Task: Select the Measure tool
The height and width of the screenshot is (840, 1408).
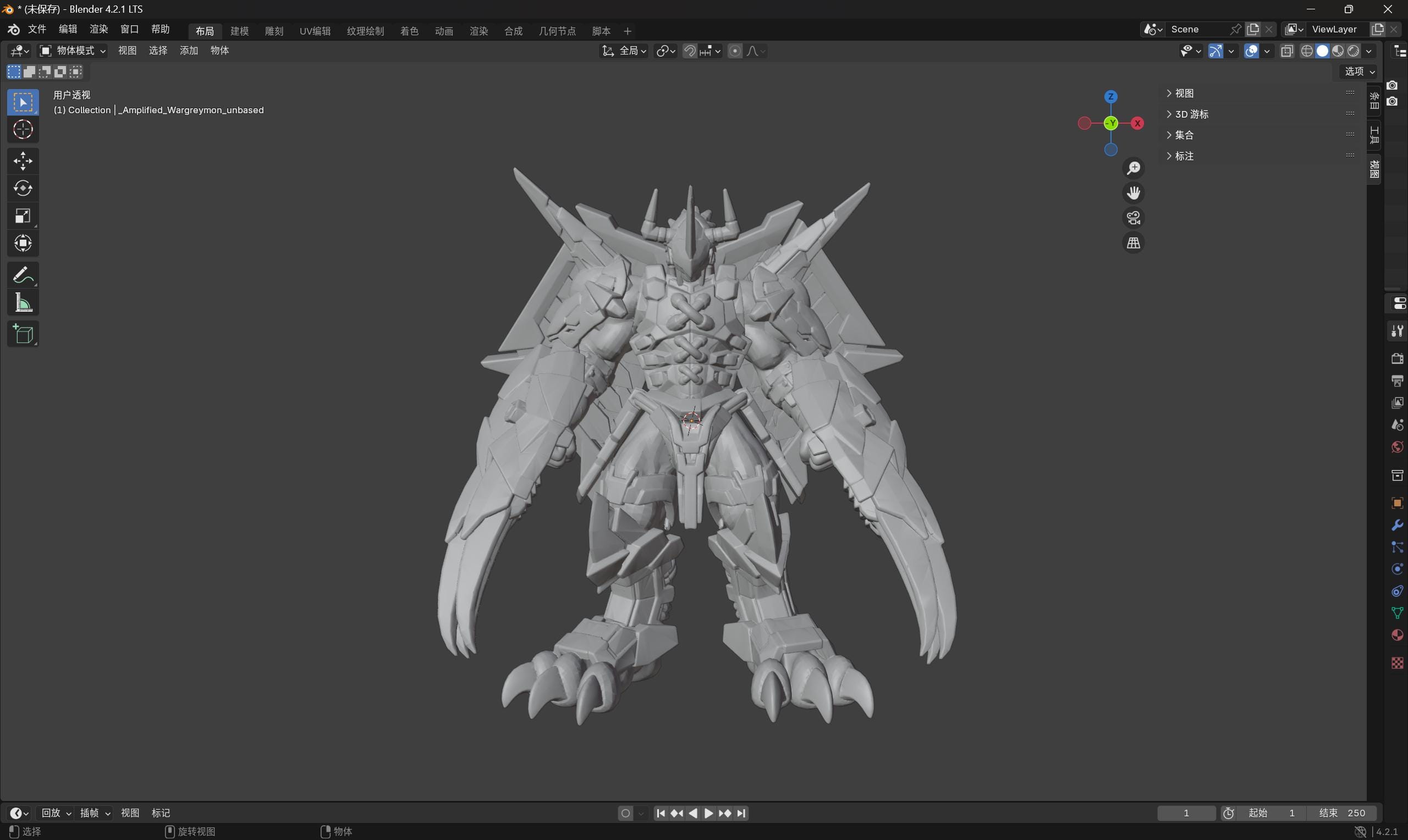Action: pyautogui.click(x=23, y=302)
